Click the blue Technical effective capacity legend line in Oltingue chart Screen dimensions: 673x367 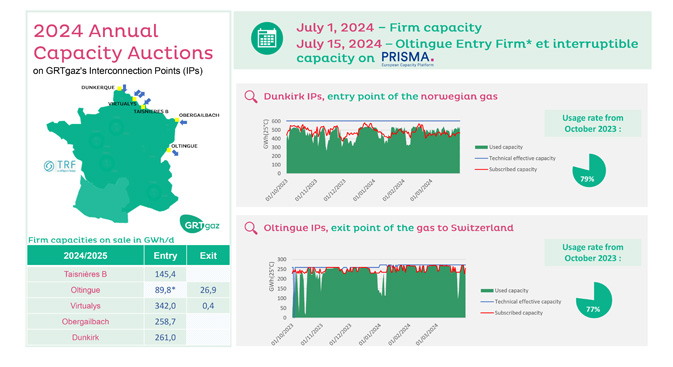pyautogui.click(x=487, y=302)
